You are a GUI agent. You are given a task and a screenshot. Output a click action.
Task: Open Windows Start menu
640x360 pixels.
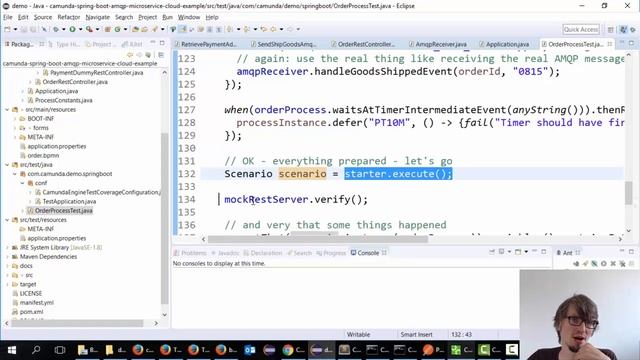point(12,350)
